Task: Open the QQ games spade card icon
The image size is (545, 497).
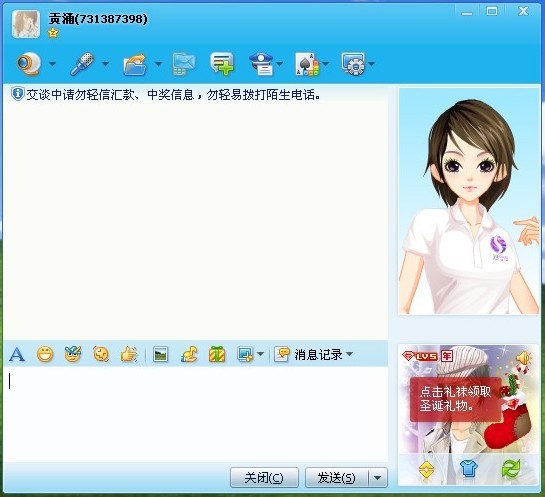Action: click(x=307, y=64)
